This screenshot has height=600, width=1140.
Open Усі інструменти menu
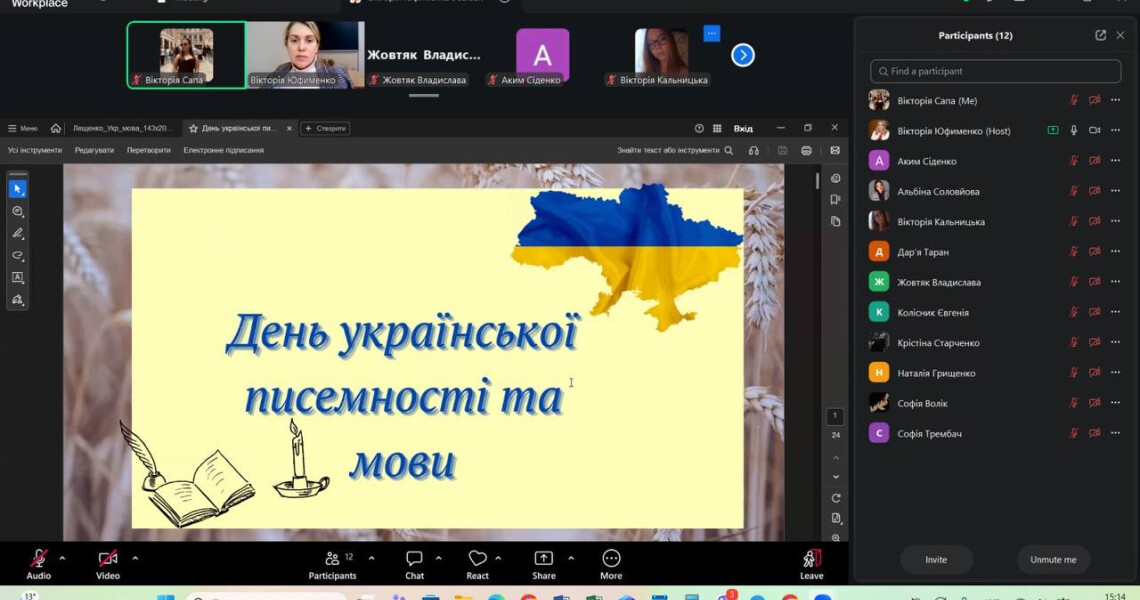tap(35, 151)
